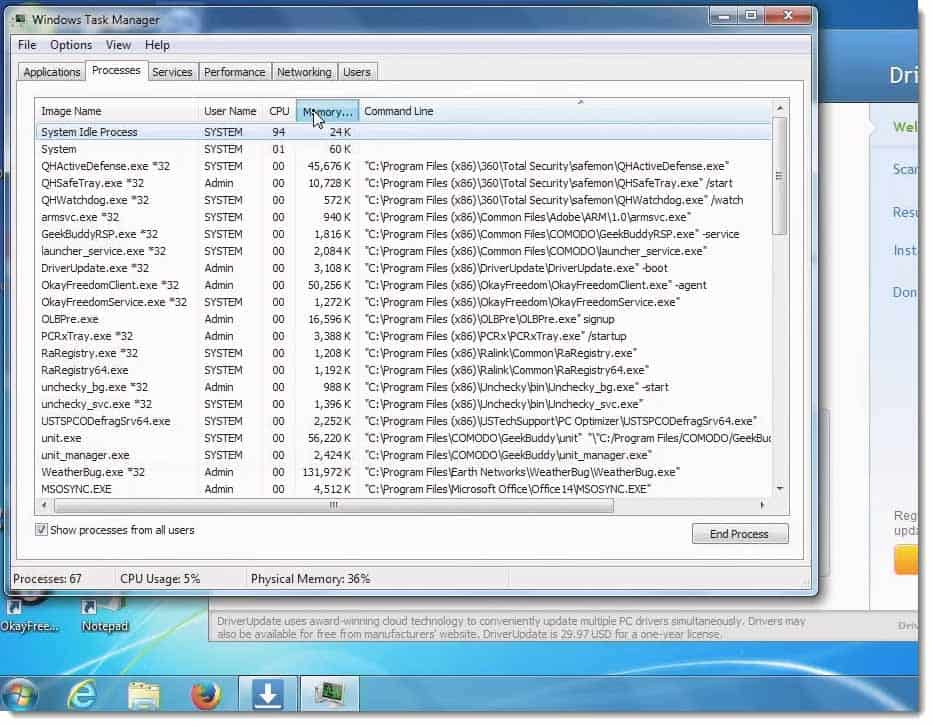Click the vertical scrollbar up arrow
The width and height of the screenshot is (933, 726).
779,108
